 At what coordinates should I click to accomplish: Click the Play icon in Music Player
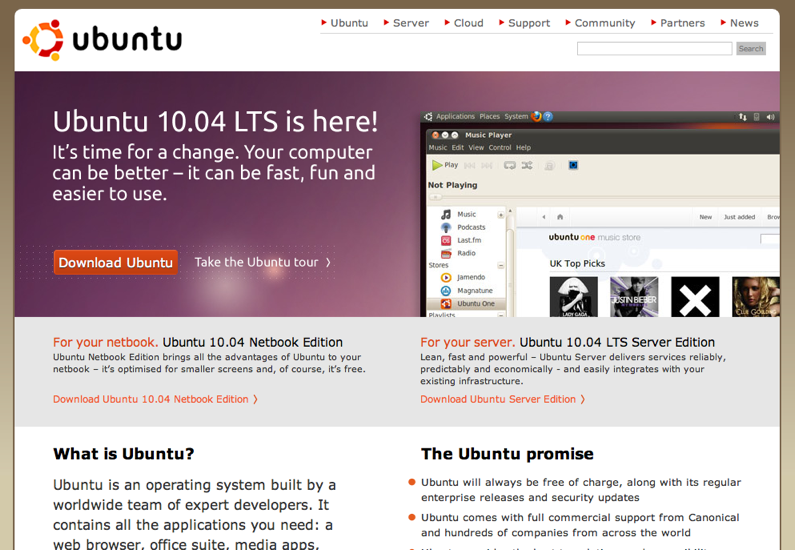[437, 165]
